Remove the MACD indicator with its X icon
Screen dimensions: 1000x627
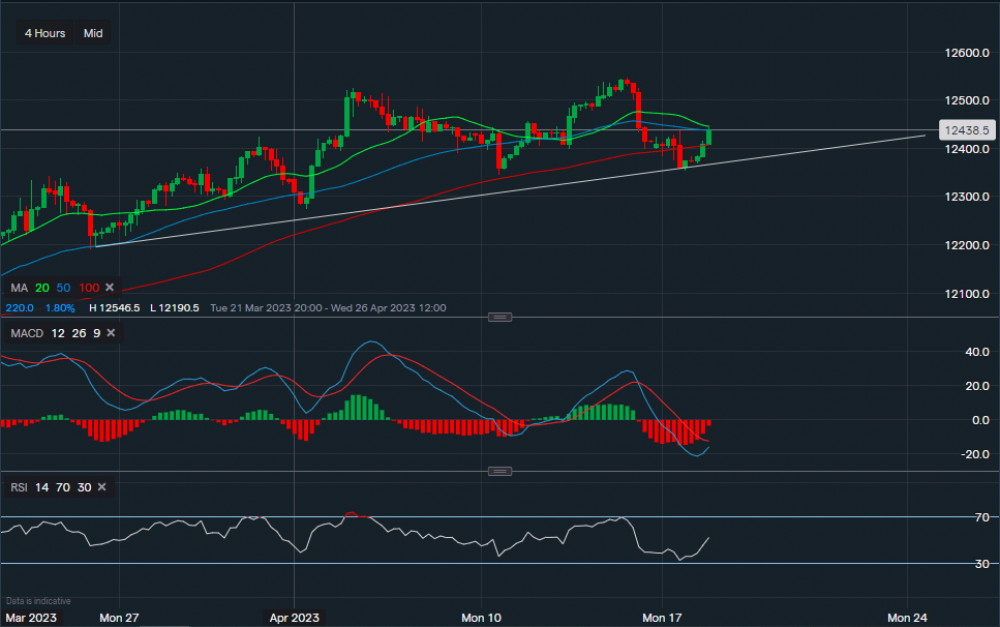tap(110, 332)
